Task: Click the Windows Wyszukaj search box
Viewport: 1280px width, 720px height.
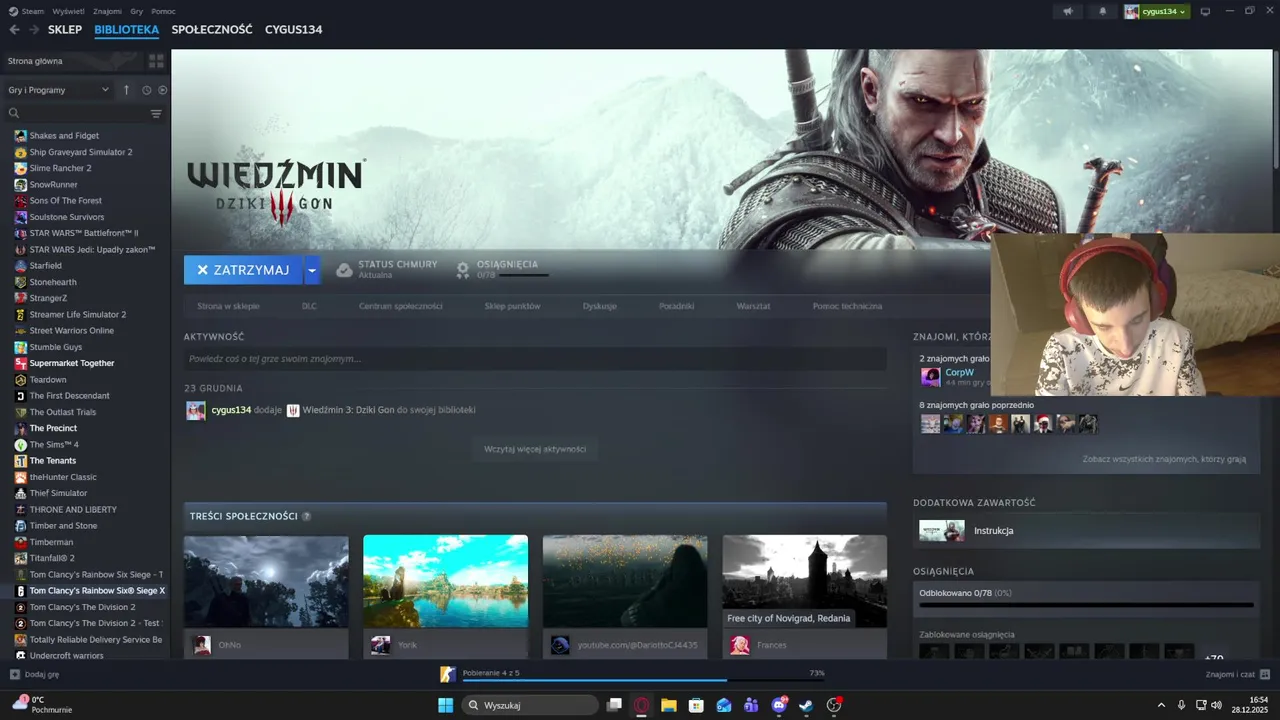Action: [530, 705]
